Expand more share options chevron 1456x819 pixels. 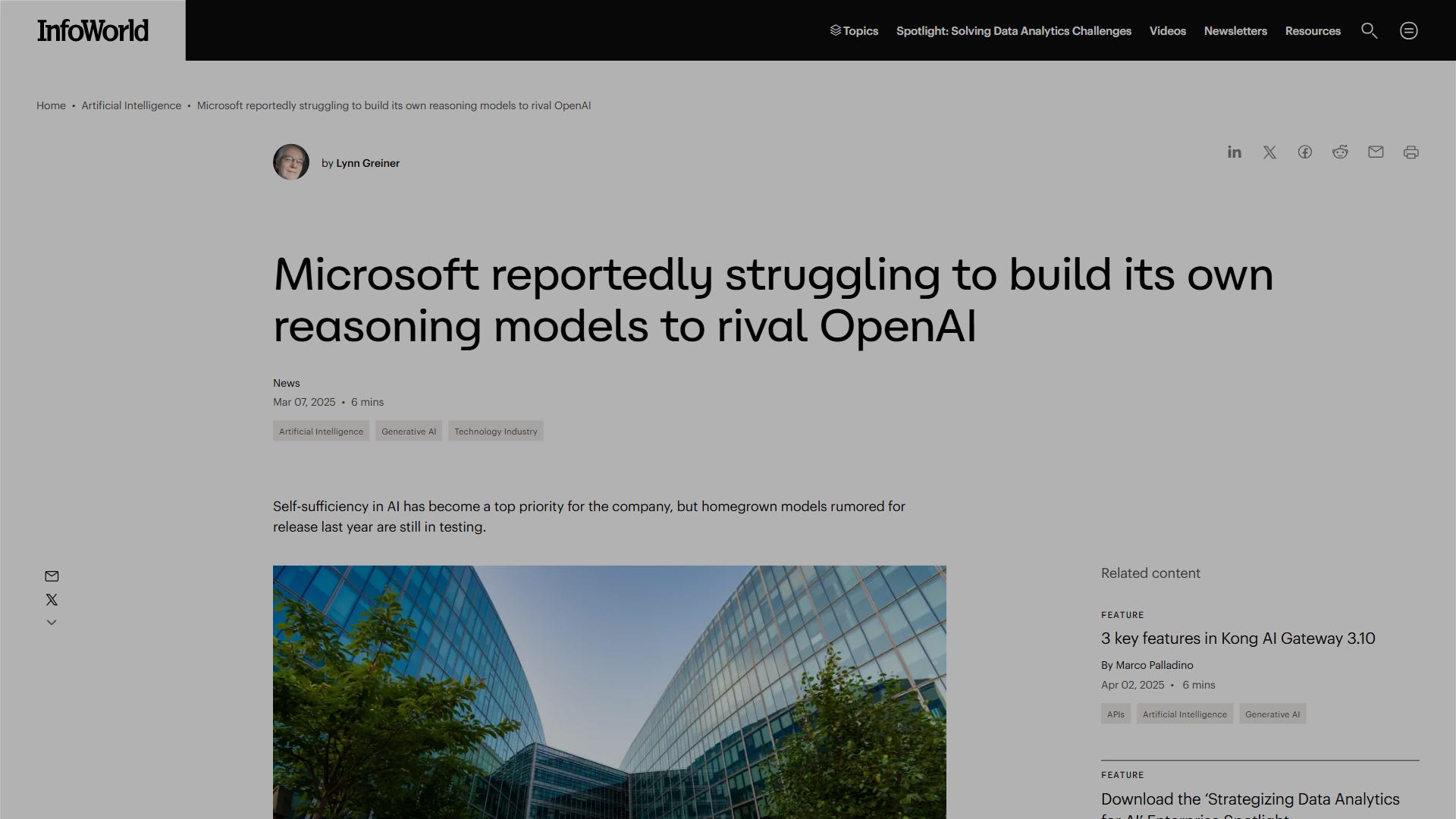52,623
